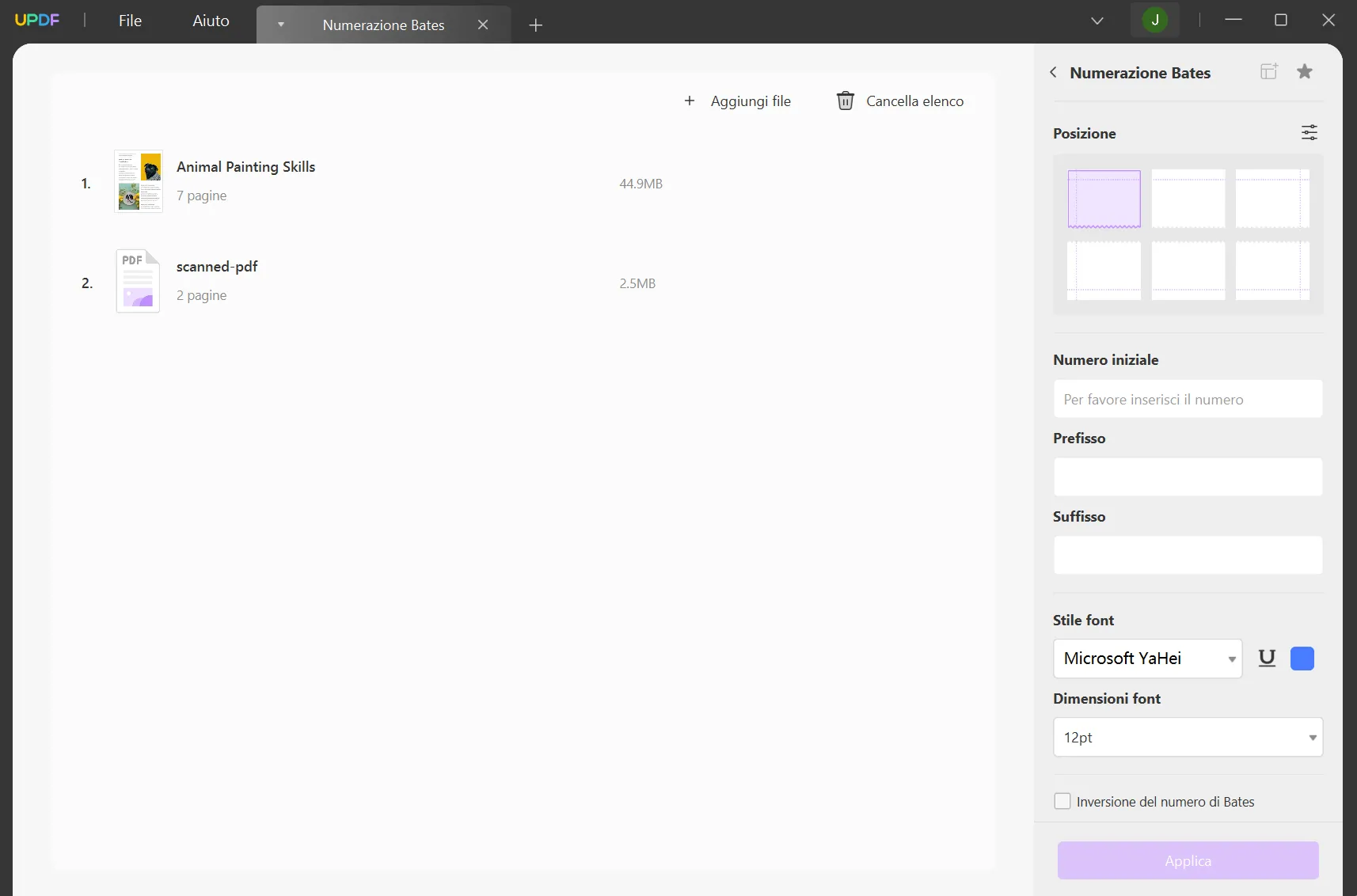This screenshot has height=896, width=1357.
Task: Focus the Suffisso input field
Action: (1188, 556)
